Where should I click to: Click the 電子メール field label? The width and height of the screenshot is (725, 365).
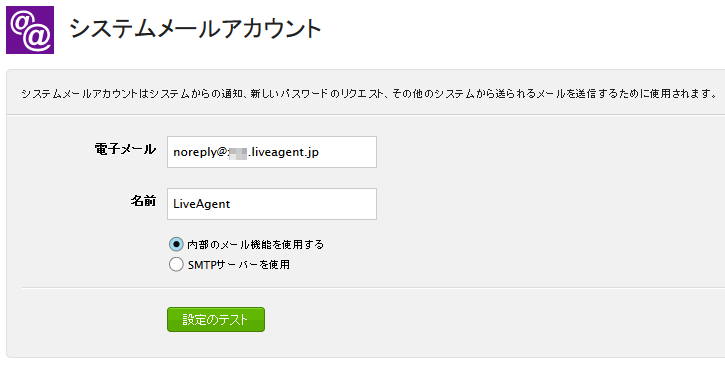[x=125, y=149]
